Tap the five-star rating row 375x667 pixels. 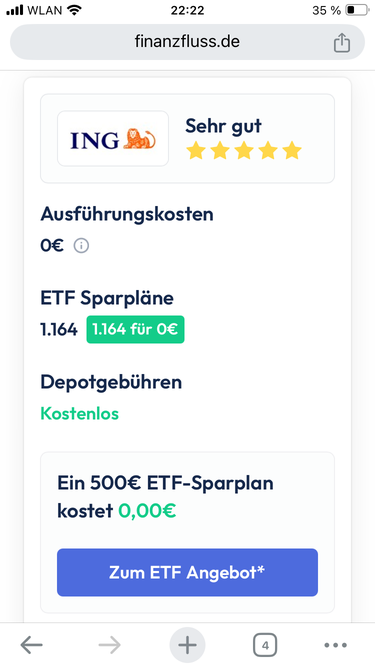coord(244,151)
